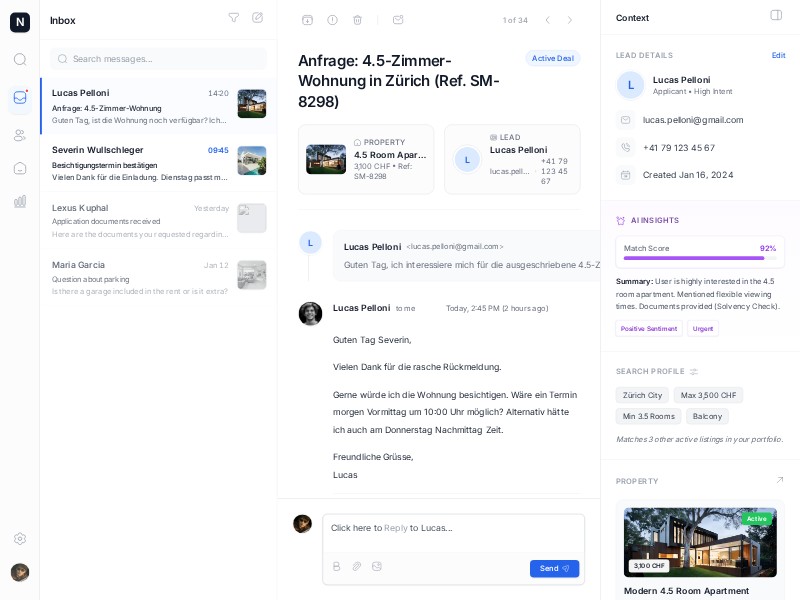Viewport: 800px width, 600px height.
Task: Go to the next conversation chevron
Action: coord(569,19)
